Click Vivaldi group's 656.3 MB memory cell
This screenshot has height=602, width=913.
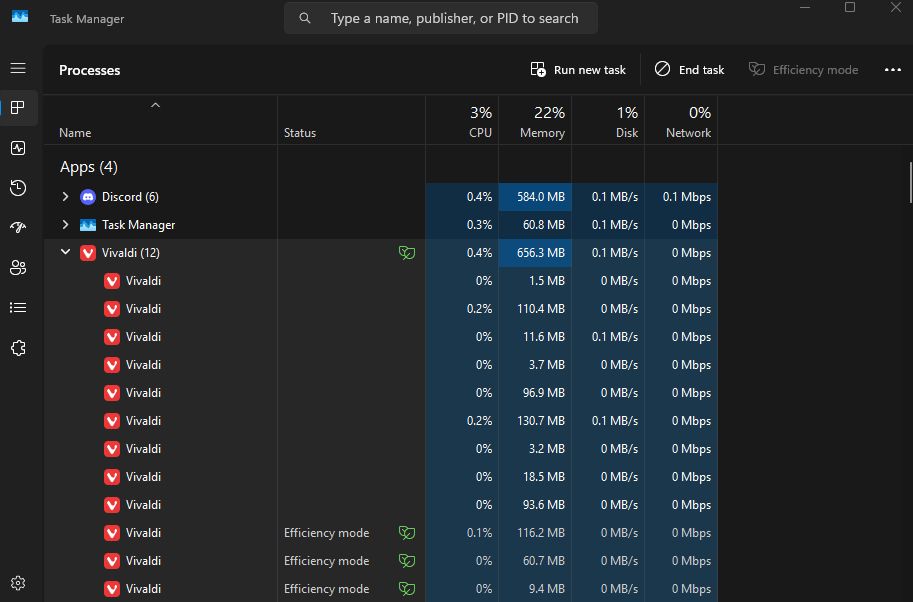tap(535, 253)
